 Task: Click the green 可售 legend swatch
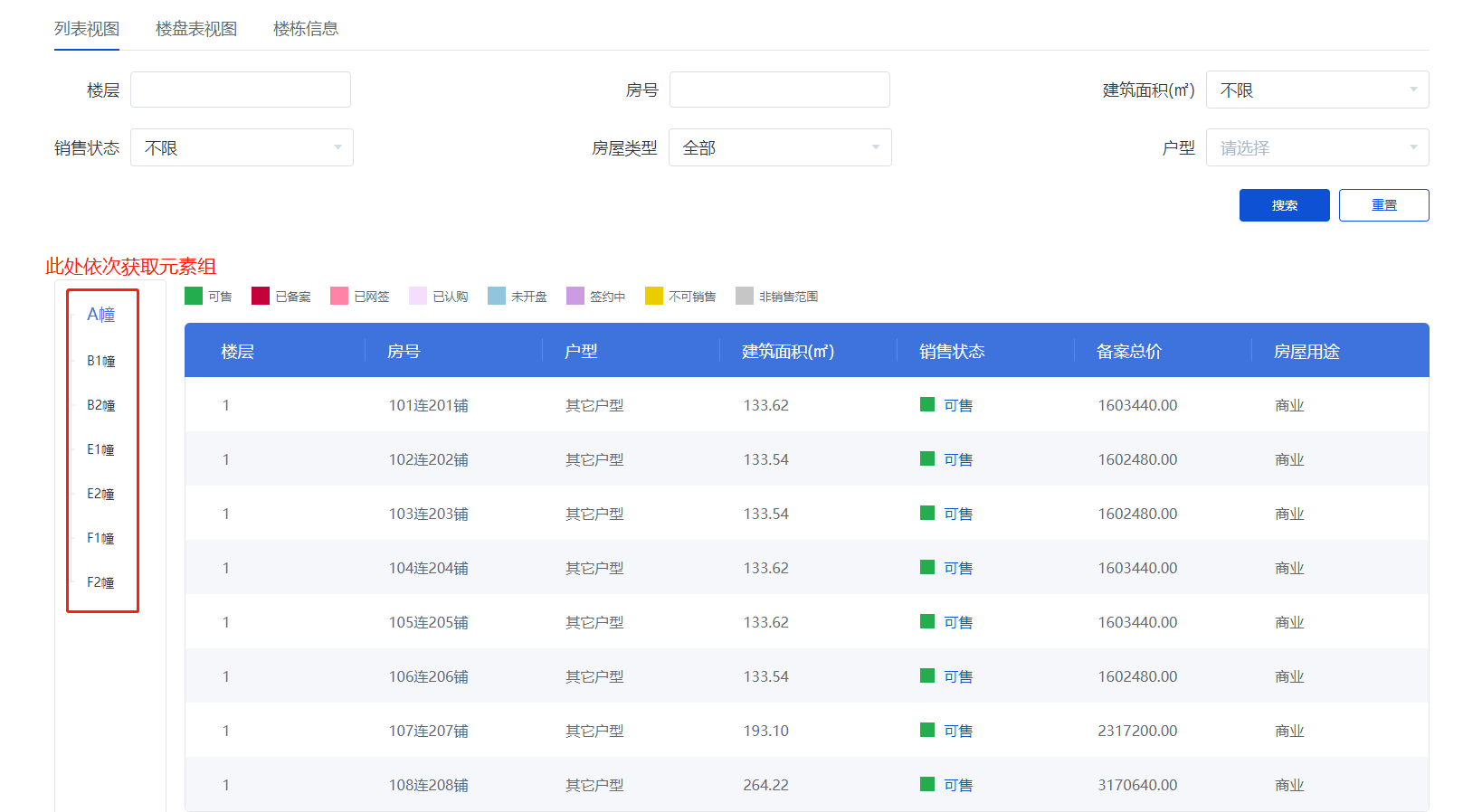(194, 296)
